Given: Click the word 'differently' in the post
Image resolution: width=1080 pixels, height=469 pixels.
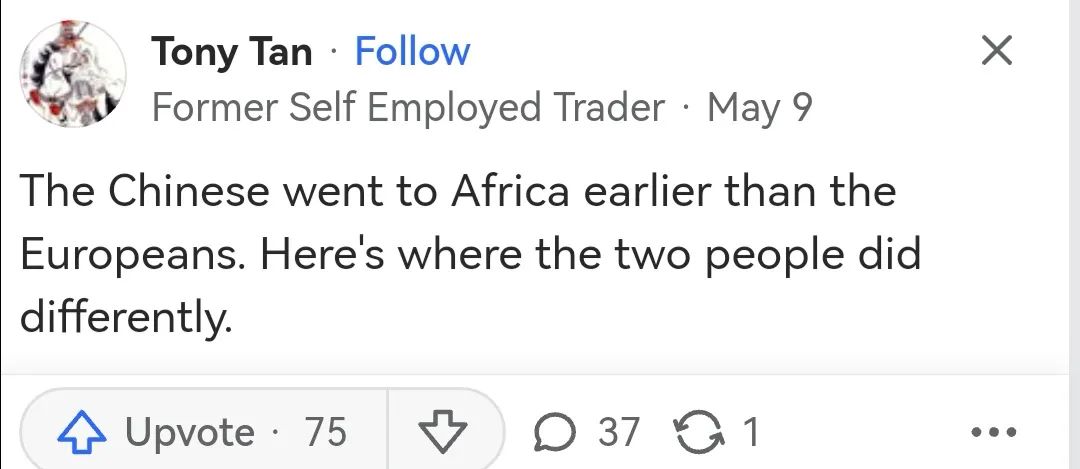Looking at the screenshot, I should click(x=125, y=318).
